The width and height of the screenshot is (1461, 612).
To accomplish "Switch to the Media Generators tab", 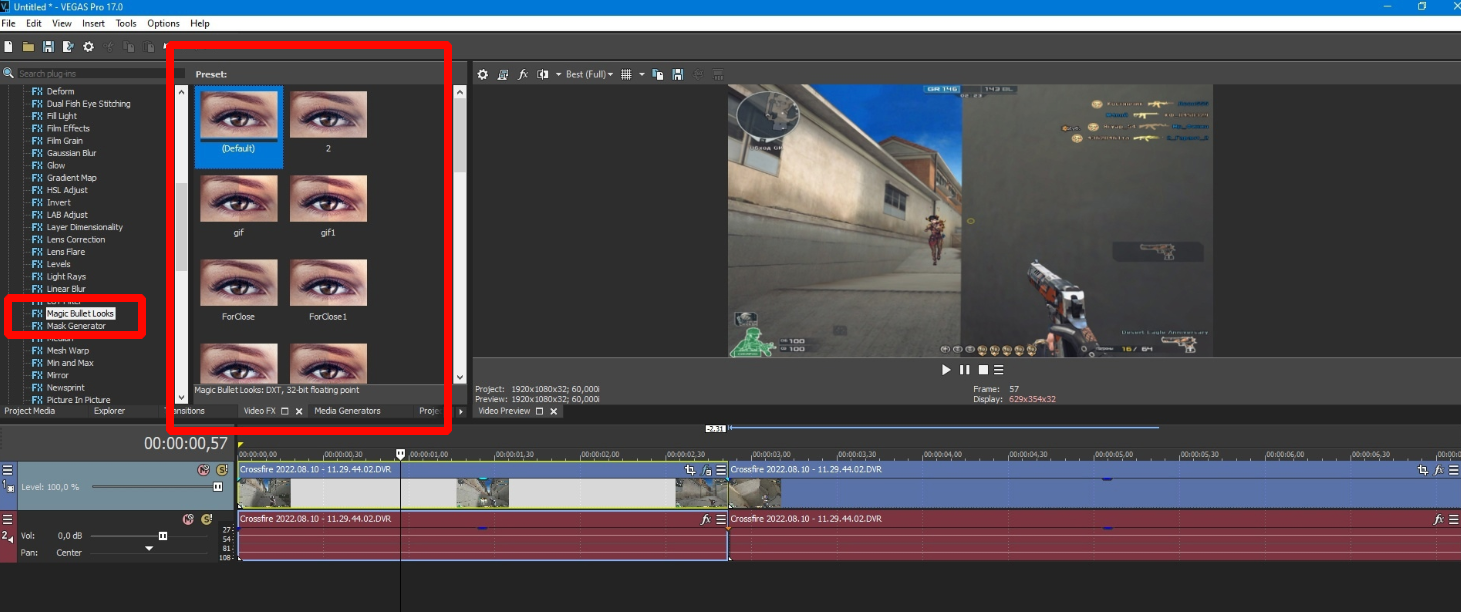I will tap(347, 411).
